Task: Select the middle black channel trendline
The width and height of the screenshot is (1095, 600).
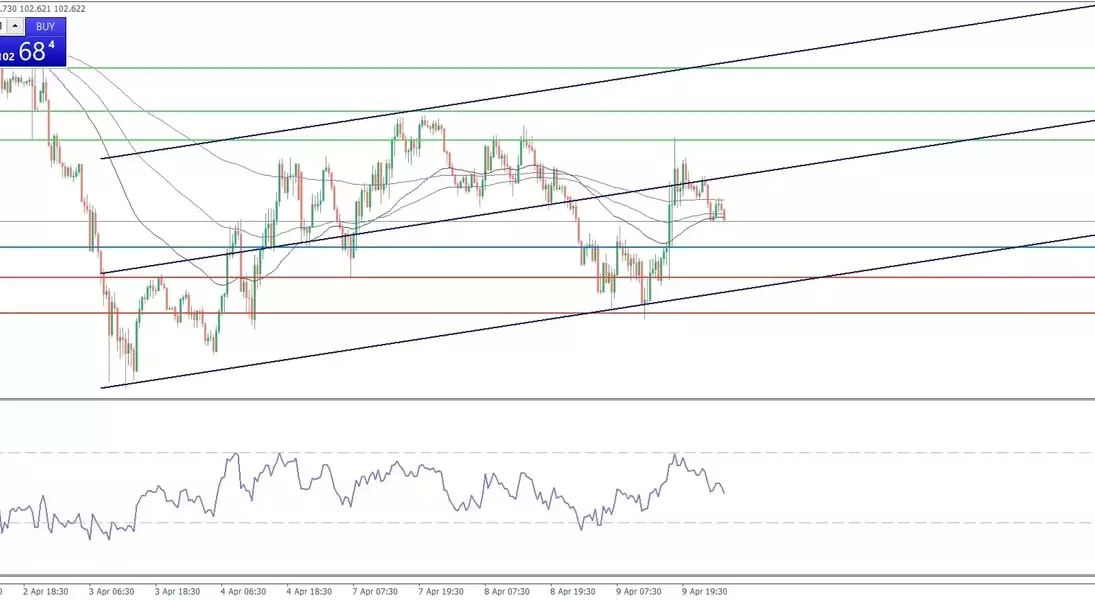Action: (x=900, y=148)
